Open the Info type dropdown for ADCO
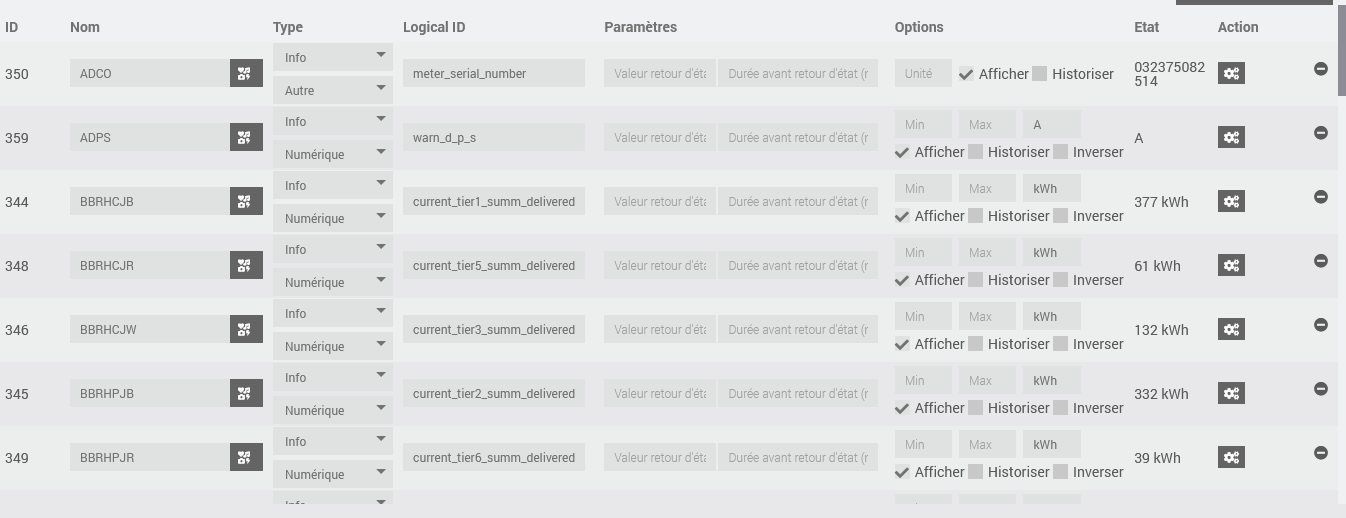This screenshot has height=518, width=1346. 333,57
